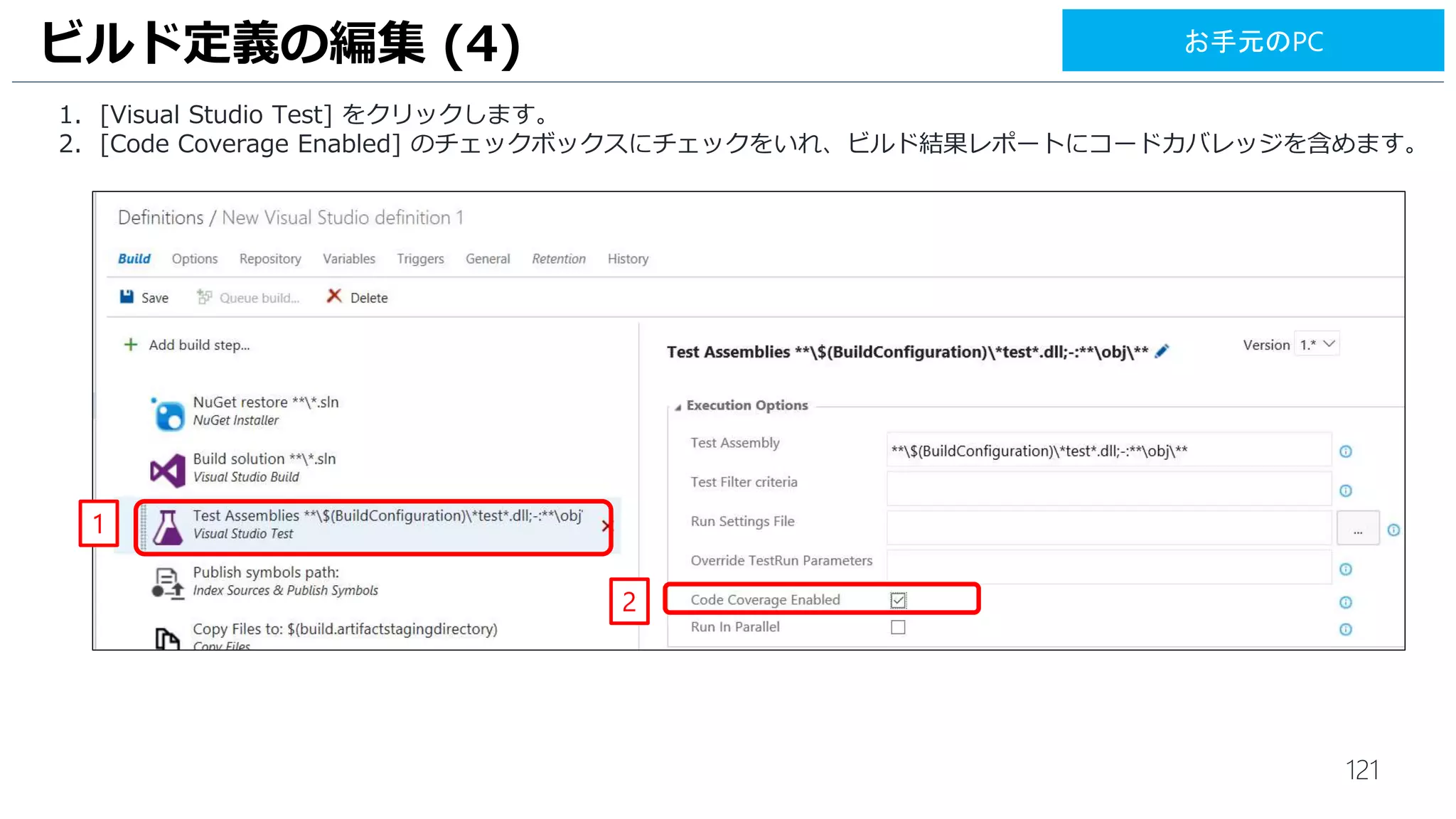Image resolution: width=1456 pixels, height=819 pixels.
Task: Open the Variables tab
Action: [x=349, y=259]
